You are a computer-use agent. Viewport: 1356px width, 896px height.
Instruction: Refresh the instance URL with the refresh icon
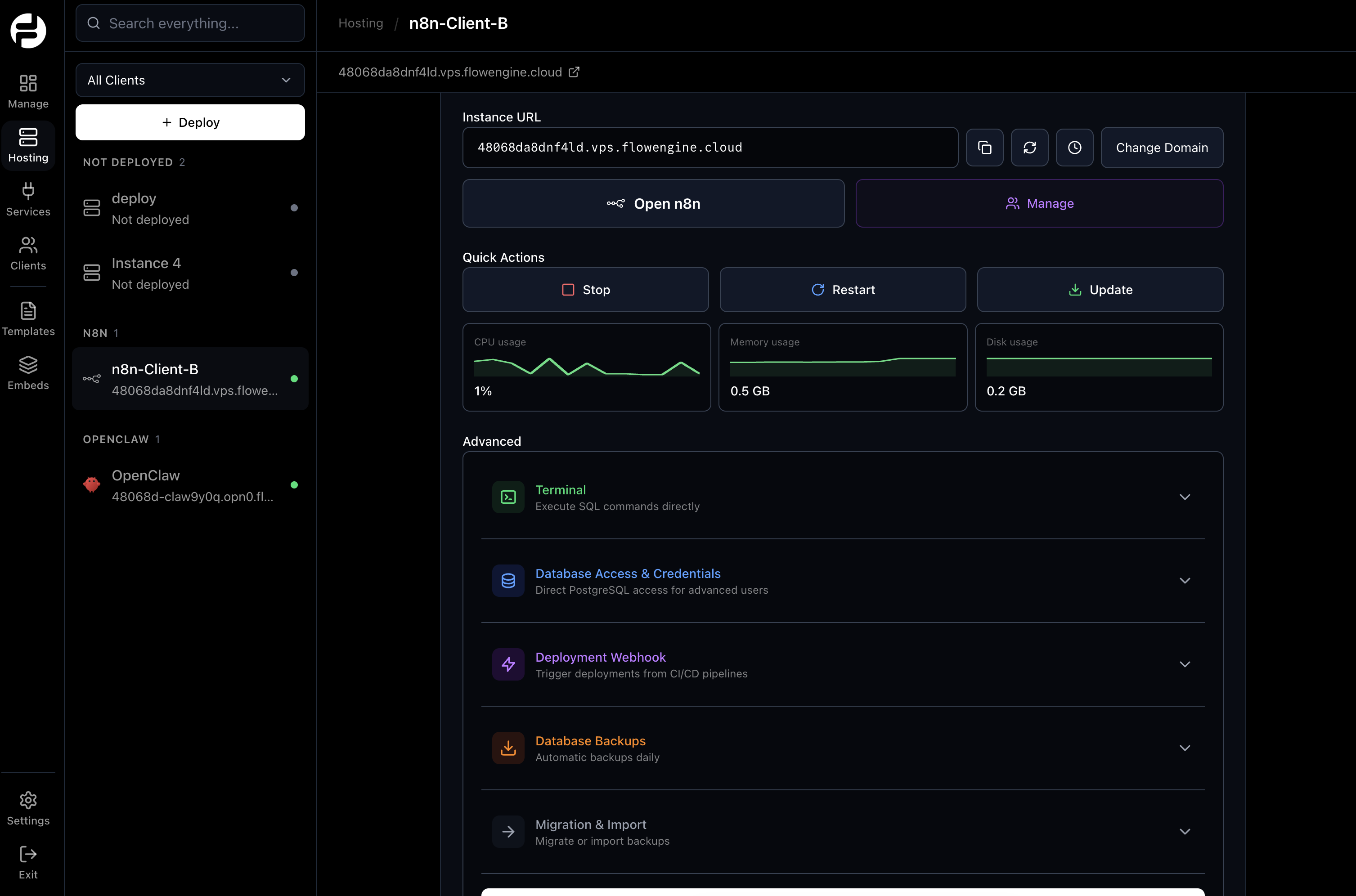(x=1029, y=148)
